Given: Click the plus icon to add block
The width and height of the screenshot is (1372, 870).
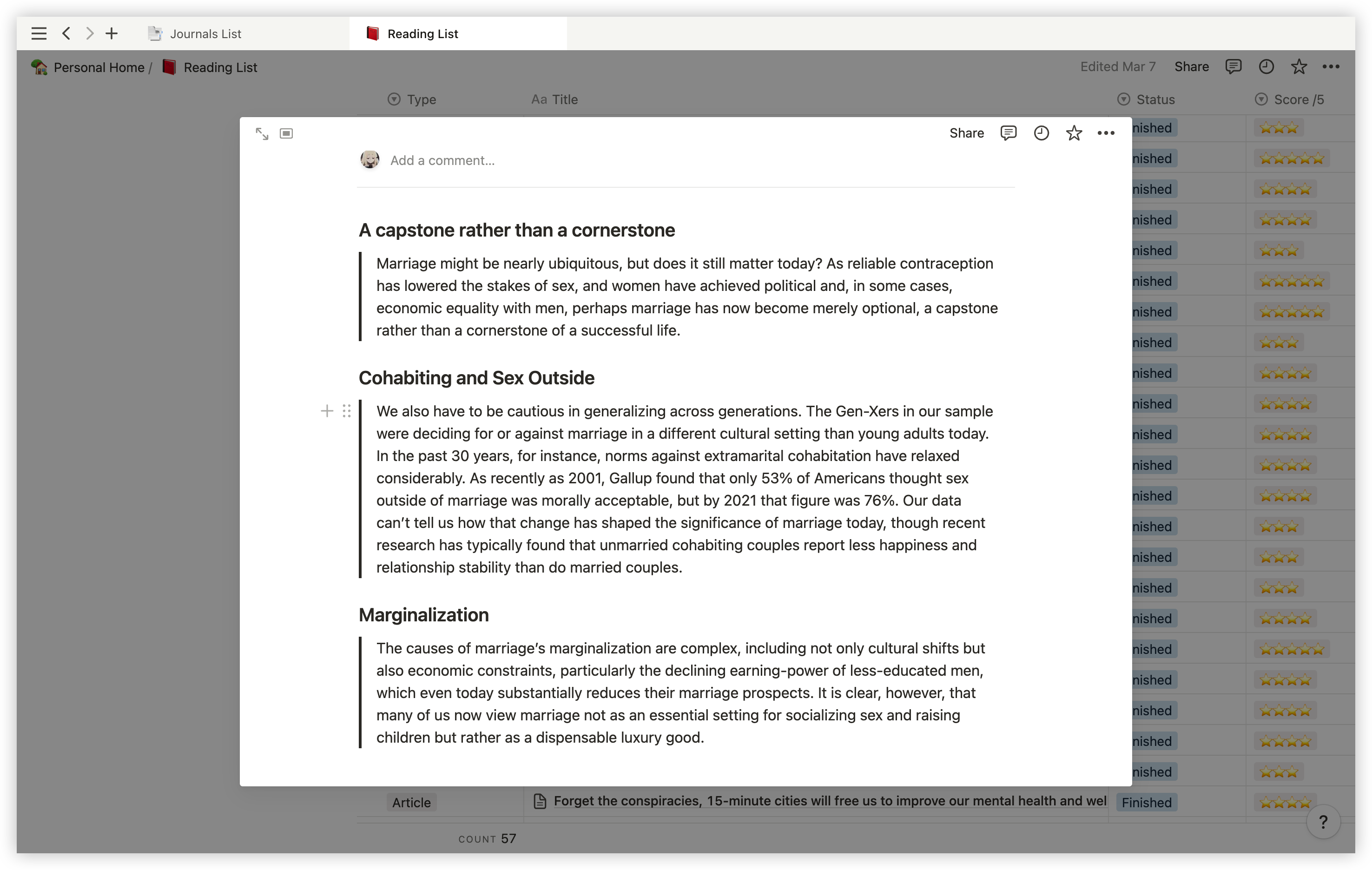Looking at the screenshot, I should tap(326, 411).
